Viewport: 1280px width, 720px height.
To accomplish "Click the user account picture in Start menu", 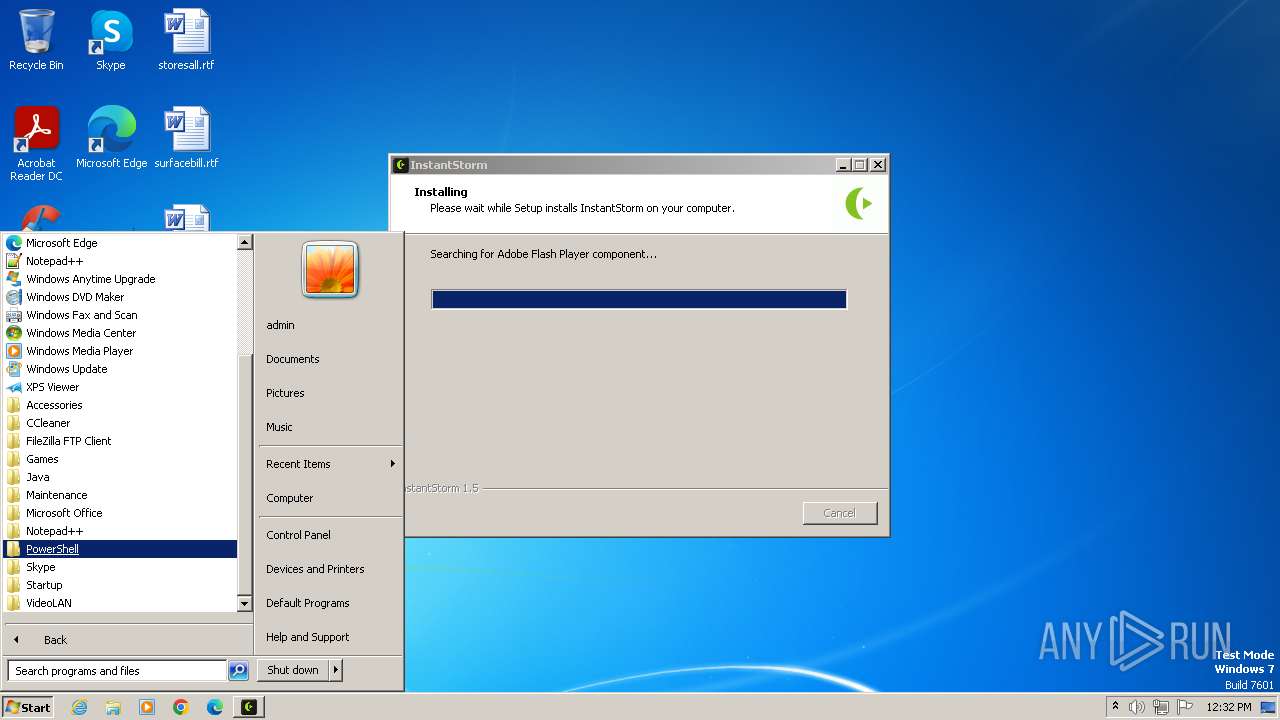I will (x=330, y=270).
